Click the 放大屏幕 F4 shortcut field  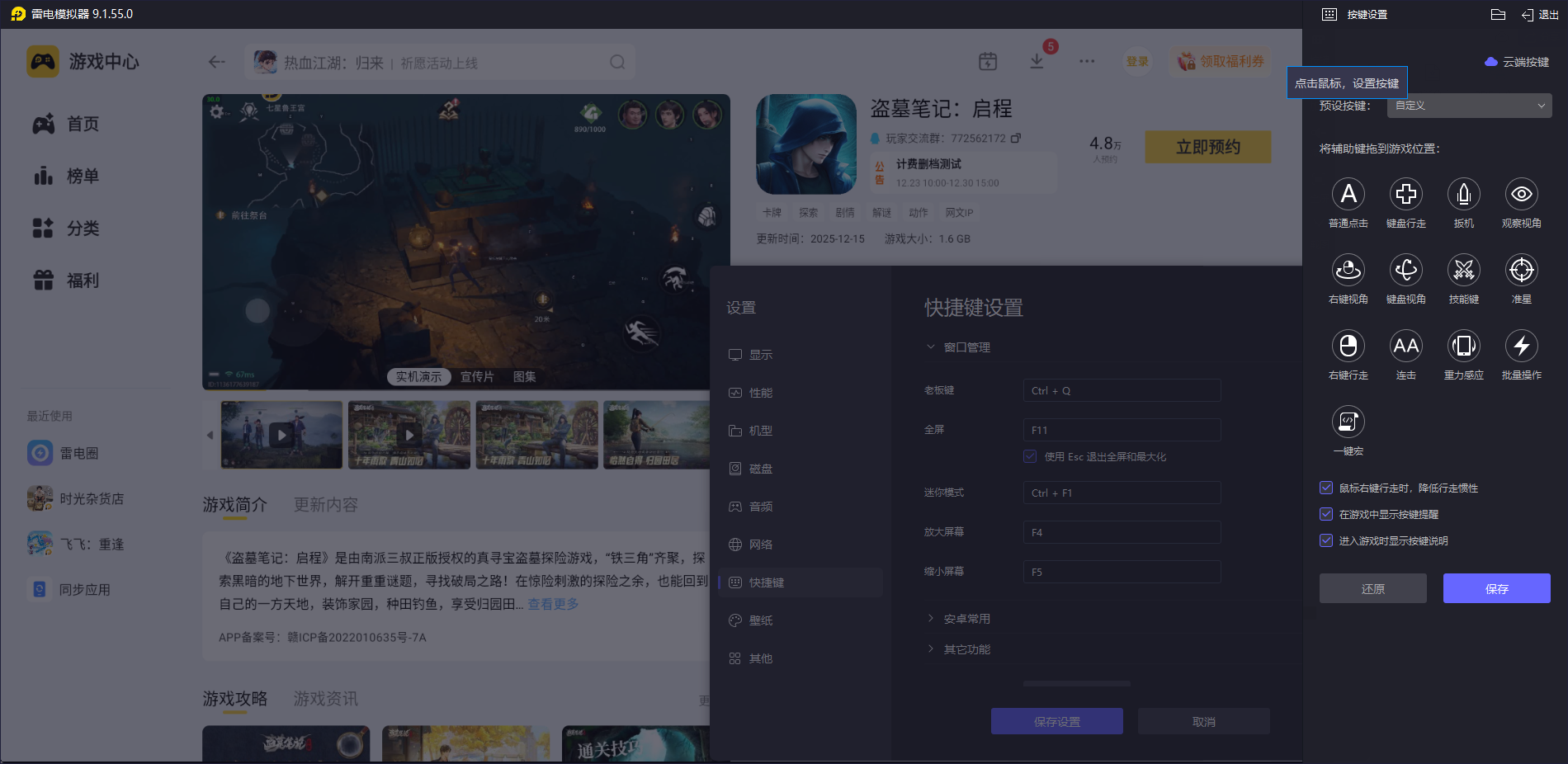click(x=1122, y=532)
